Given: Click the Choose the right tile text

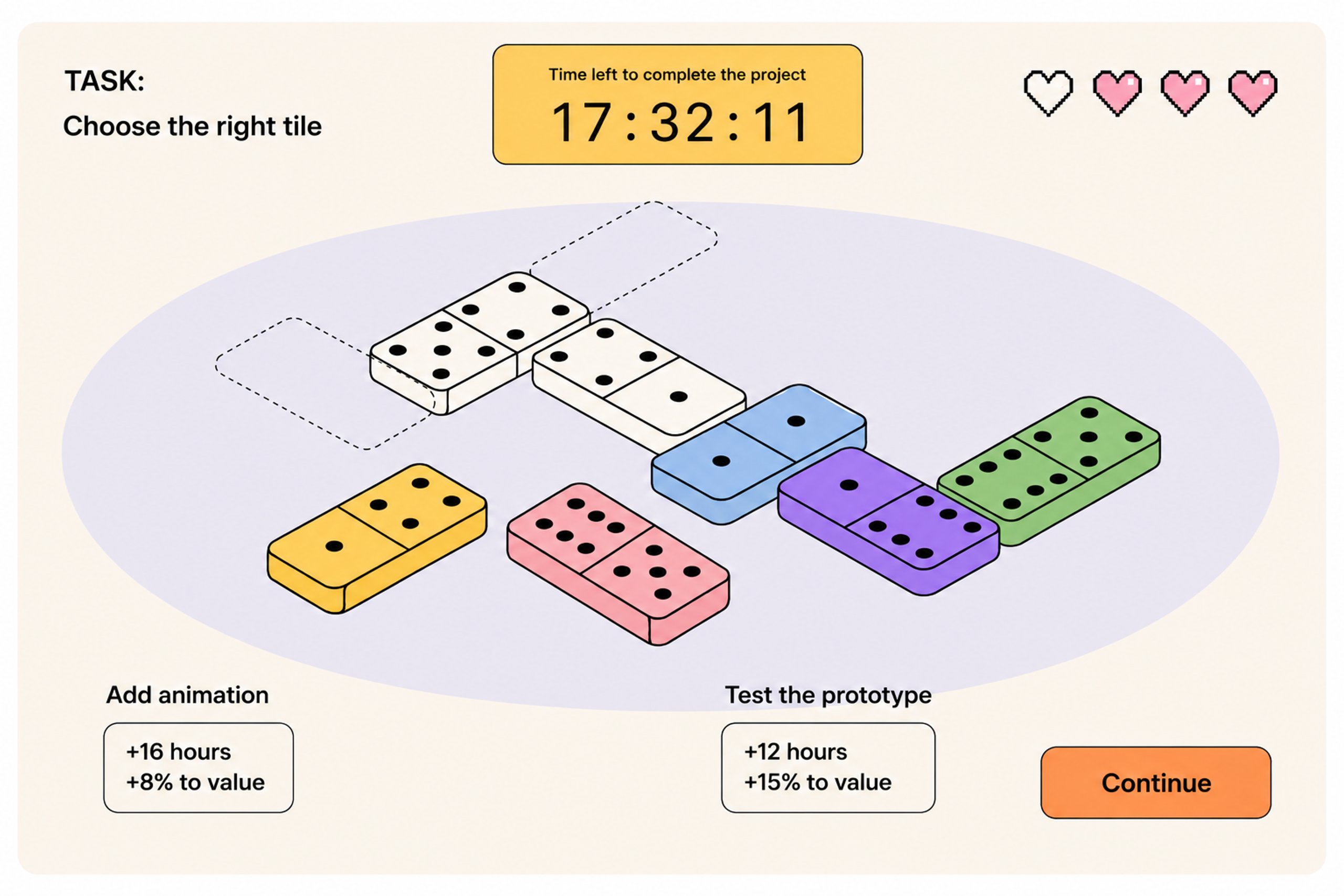Looking at the screenshot, I should (193, 127).
